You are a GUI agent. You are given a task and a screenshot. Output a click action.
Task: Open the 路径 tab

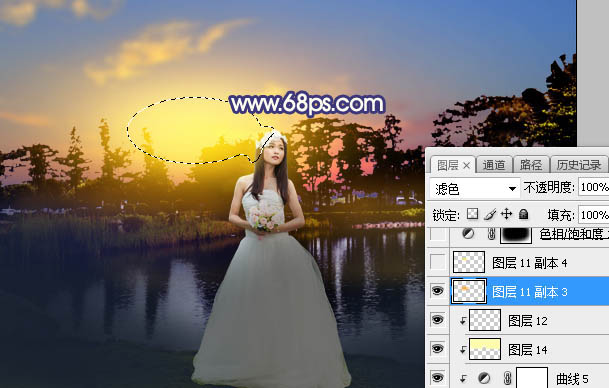coord(531,165)
